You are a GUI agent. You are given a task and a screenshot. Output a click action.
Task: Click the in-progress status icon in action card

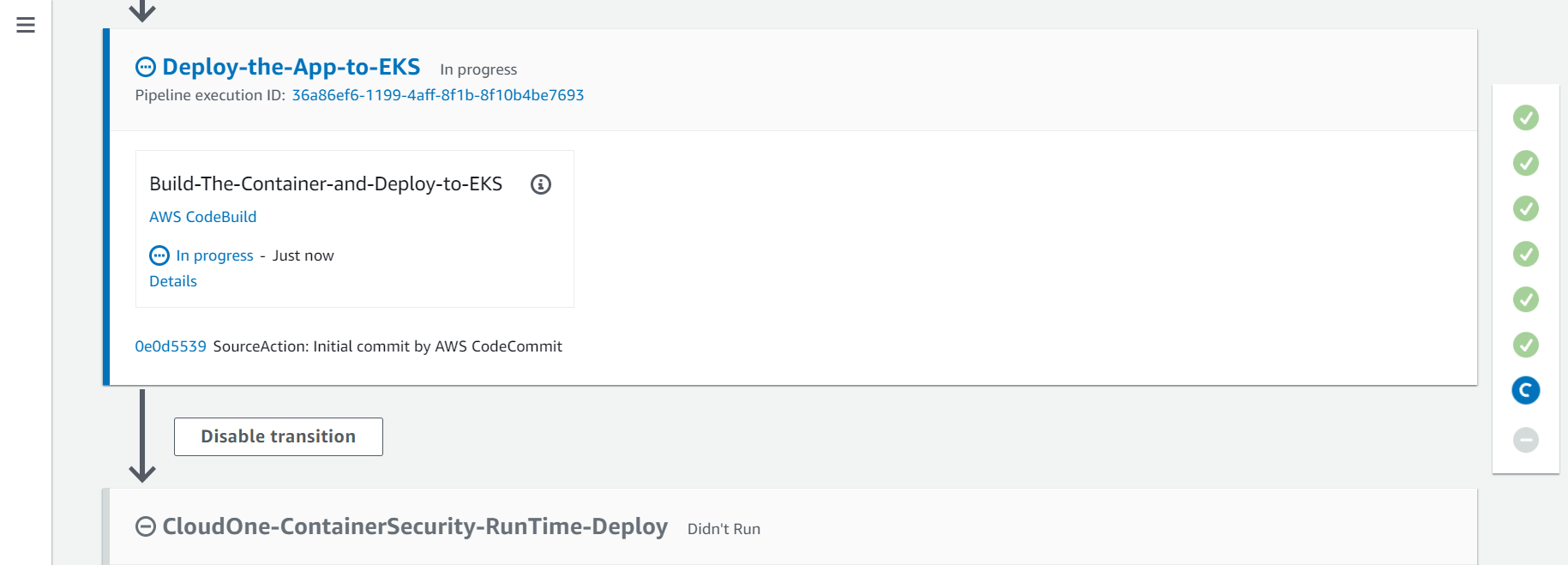point(159,255)
